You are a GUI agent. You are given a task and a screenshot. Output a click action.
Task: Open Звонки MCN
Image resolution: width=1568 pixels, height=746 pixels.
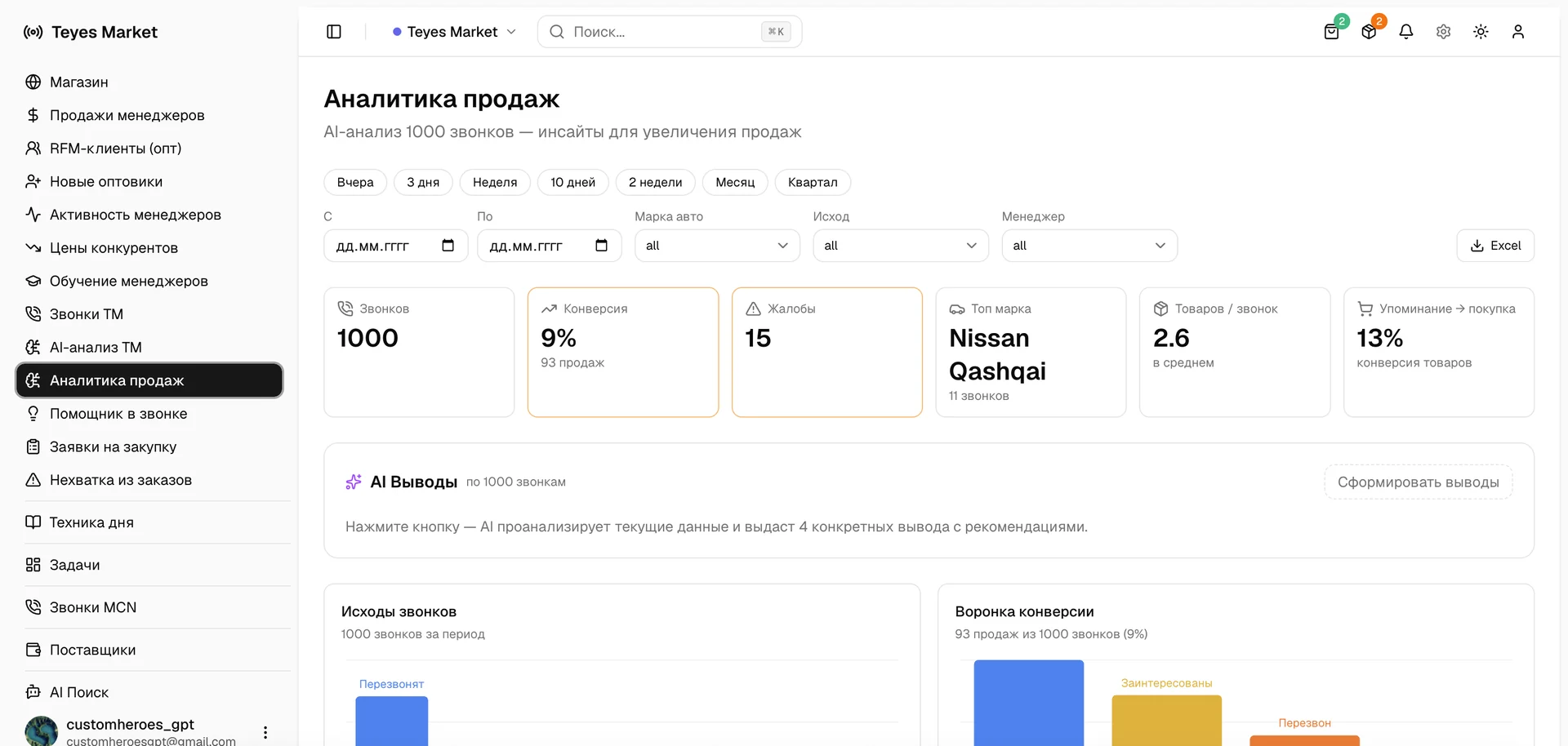(153, 607)
